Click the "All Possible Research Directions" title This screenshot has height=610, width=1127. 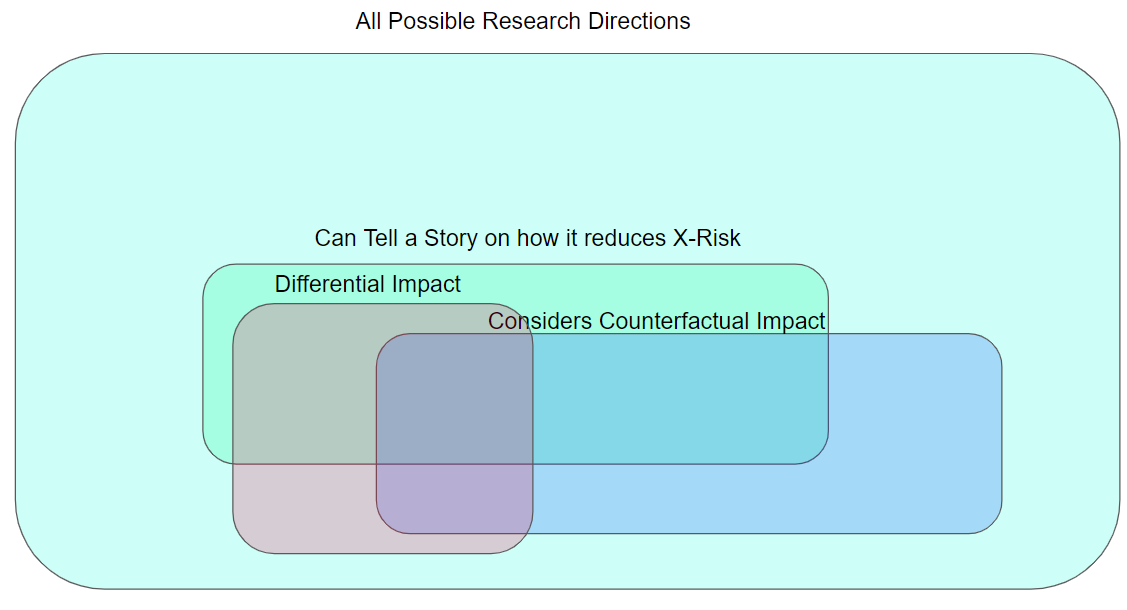coord(522,21)
